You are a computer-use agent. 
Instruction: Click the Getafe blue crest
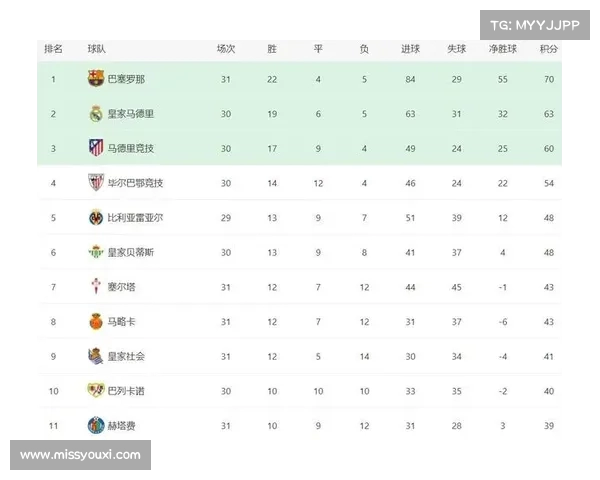click(96, 425)
